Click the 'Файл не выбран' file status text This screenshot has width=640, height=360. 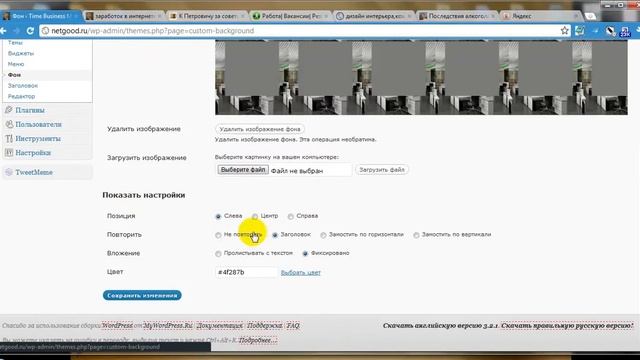click(297, 171)
